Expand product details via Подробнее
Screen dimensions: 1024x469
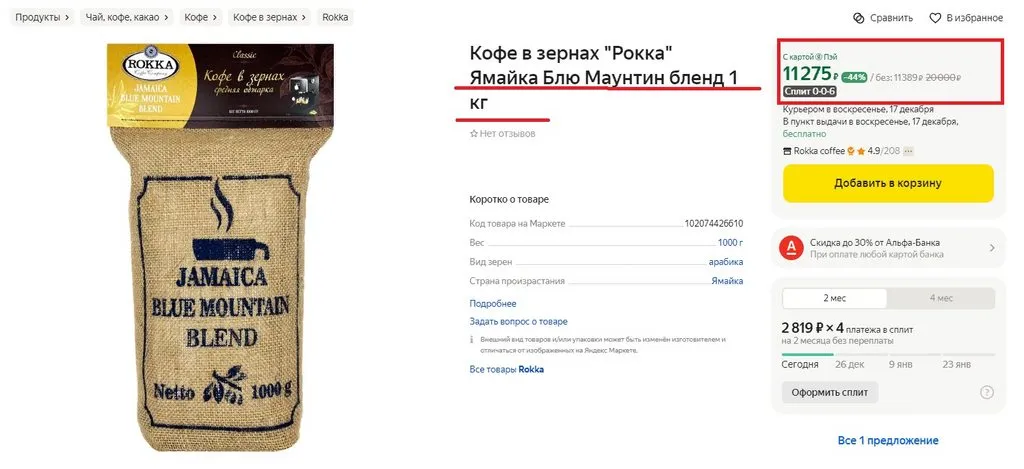(x=493, y=304)
